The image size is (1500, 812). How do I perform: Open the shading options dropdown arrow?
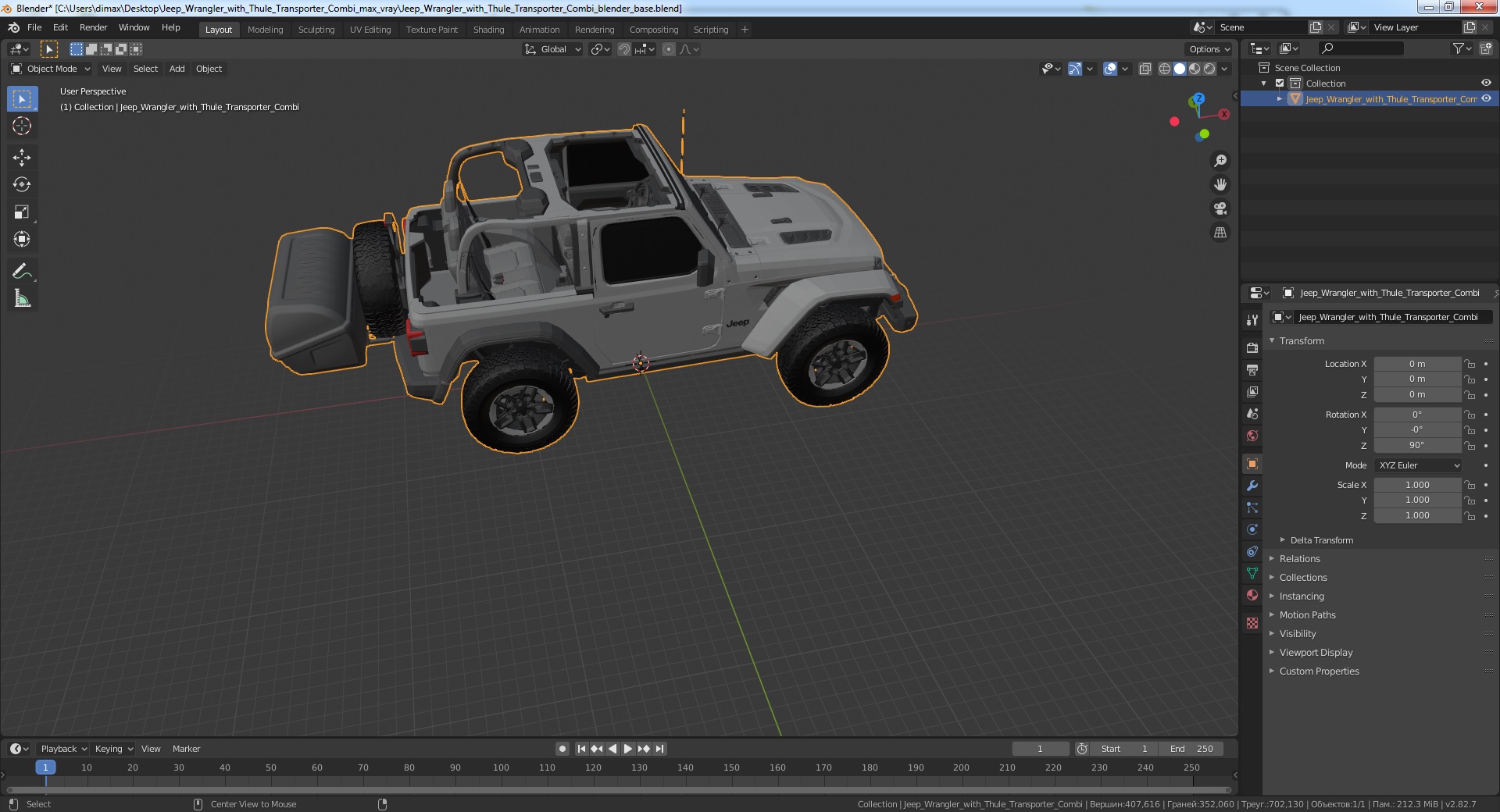pyautogui.click(x=1224, y=69)
